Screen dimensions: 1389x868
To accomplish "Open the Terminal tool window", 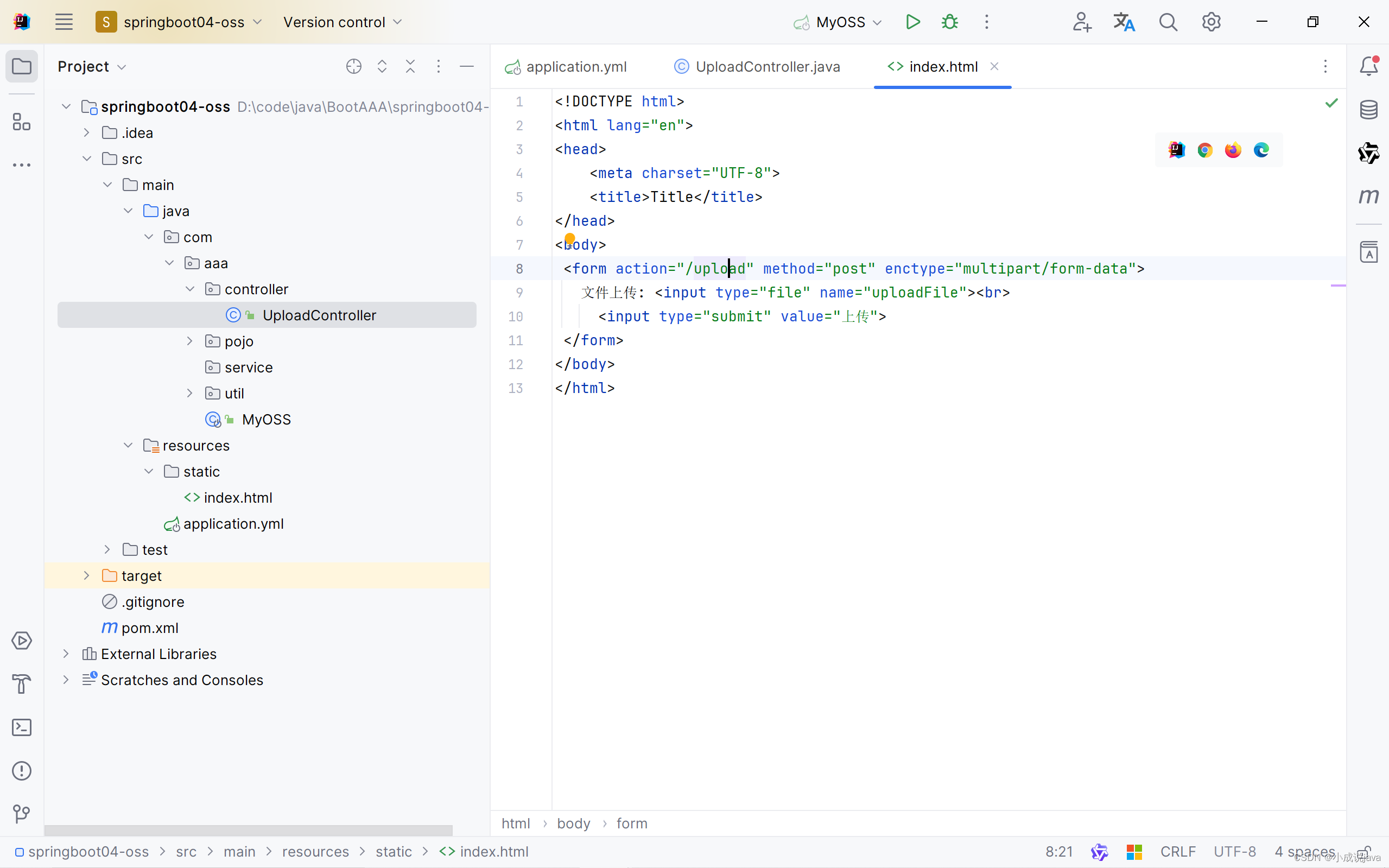I will [21, 727].
